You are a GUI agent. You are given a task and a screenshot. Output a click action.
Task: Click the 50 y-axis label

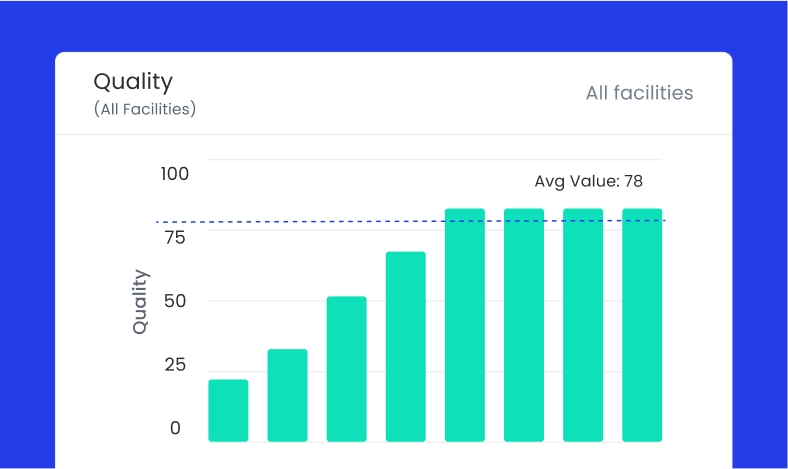(x=174, y=301)
